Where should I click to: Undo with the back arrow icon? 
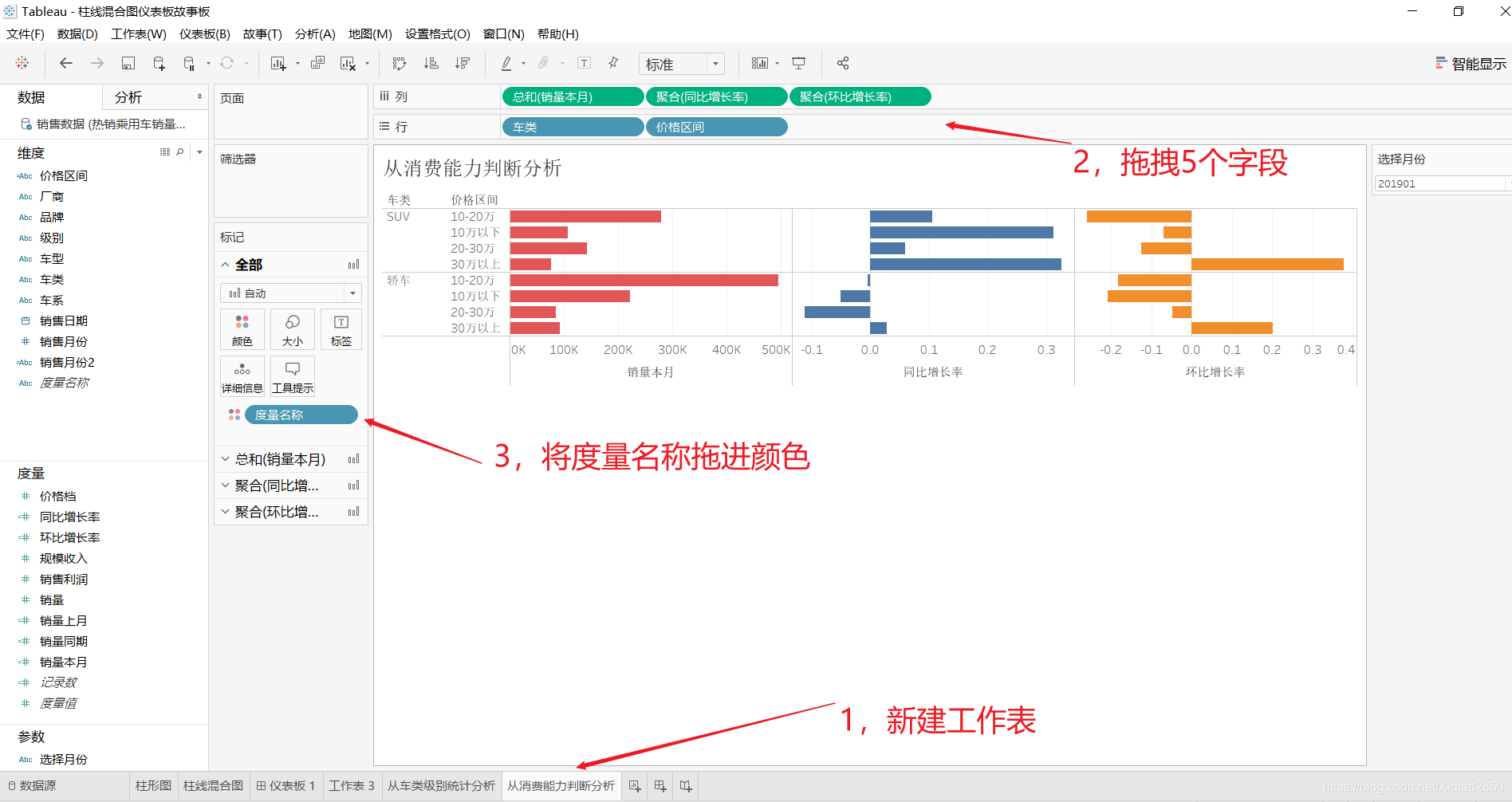click(66, 63)
